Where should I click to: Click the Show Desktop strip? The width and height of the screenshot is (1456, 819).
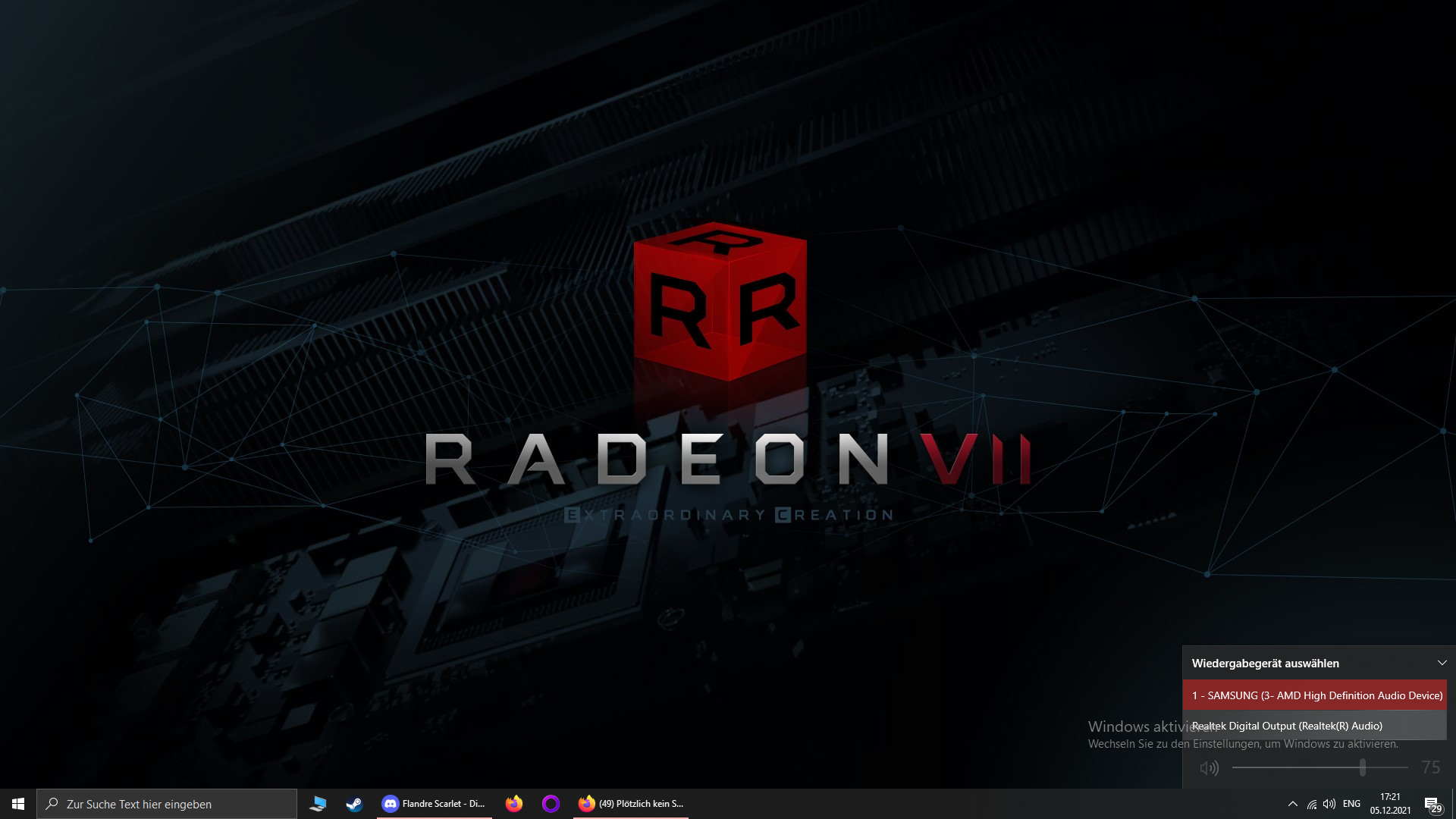(1453, 804)
